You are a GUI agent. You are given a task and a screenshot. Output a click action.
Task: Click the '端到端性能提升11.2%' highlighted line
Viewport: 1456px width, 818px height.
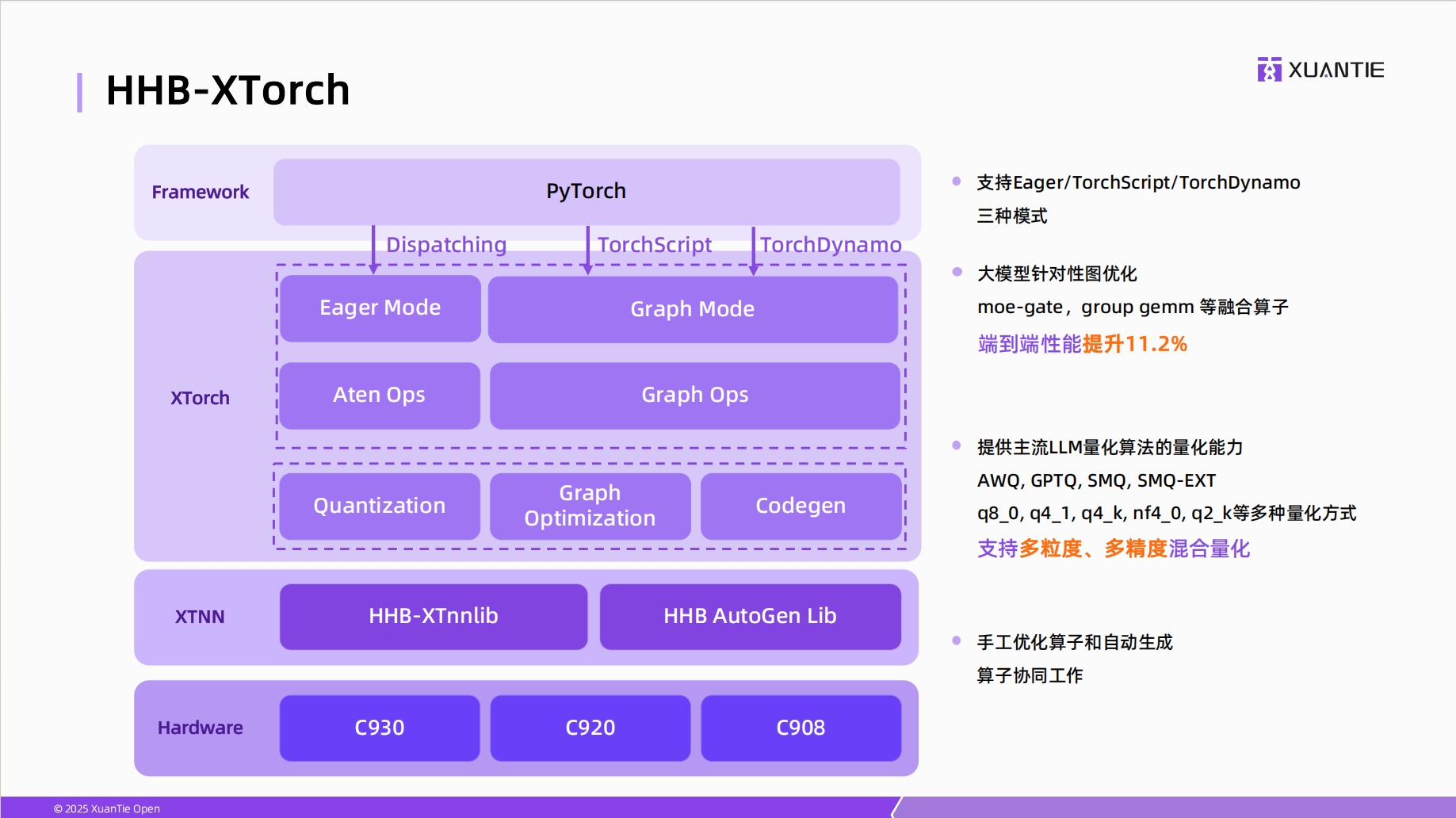tap(1083, 344)
